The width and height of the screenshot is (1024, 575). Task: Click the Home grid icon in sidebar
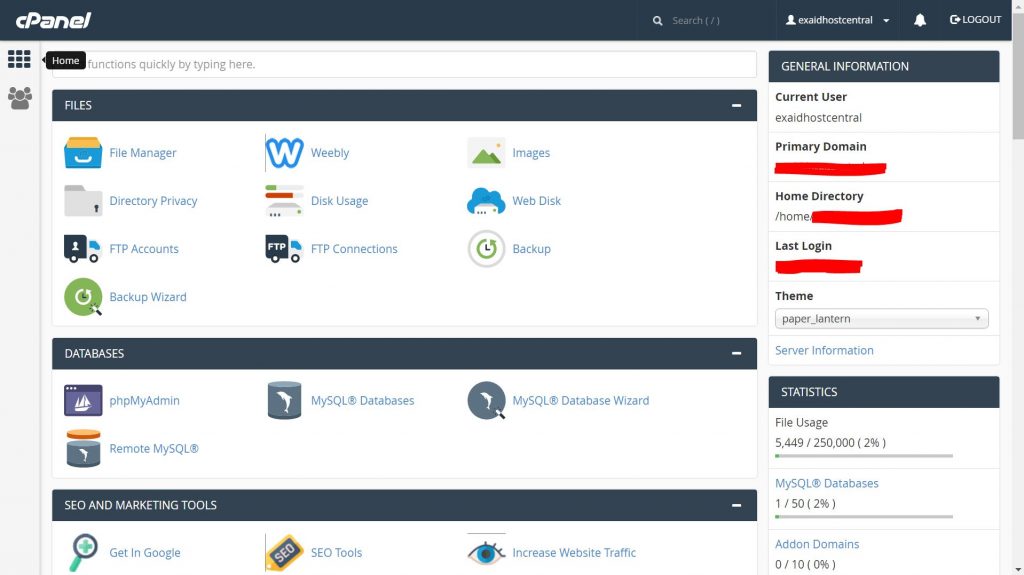click(19, 59)
